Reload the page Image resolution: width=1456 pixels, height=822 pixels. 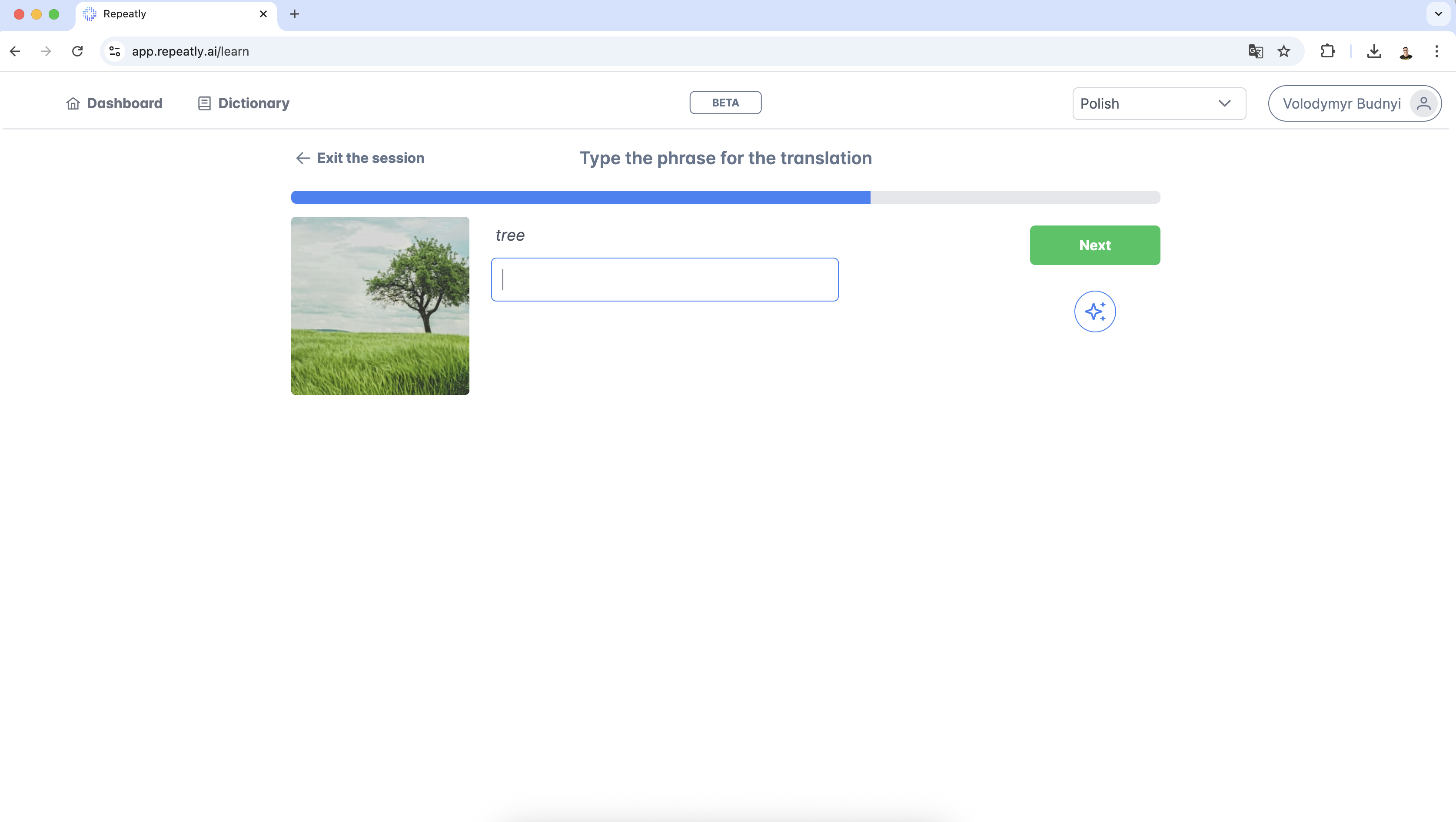click(x=77, y=51)
